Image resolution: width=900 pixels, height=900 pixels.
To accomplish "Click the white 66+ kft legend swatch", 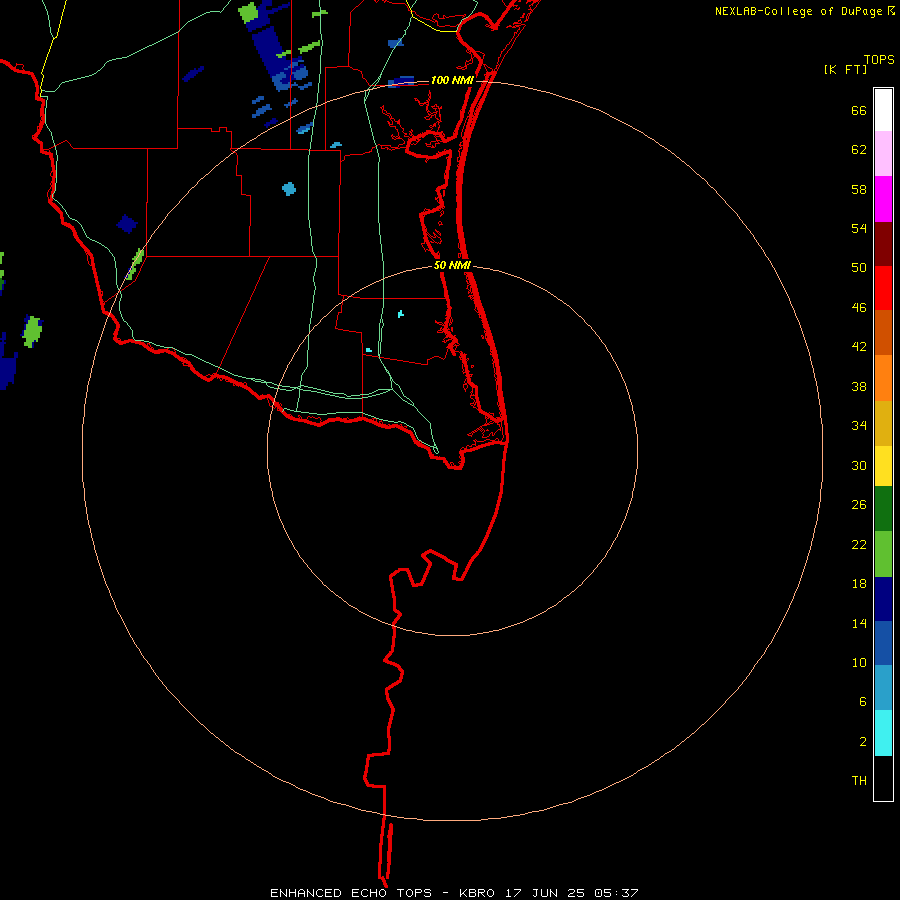I will pyautogui.click(x=883, y=110).
